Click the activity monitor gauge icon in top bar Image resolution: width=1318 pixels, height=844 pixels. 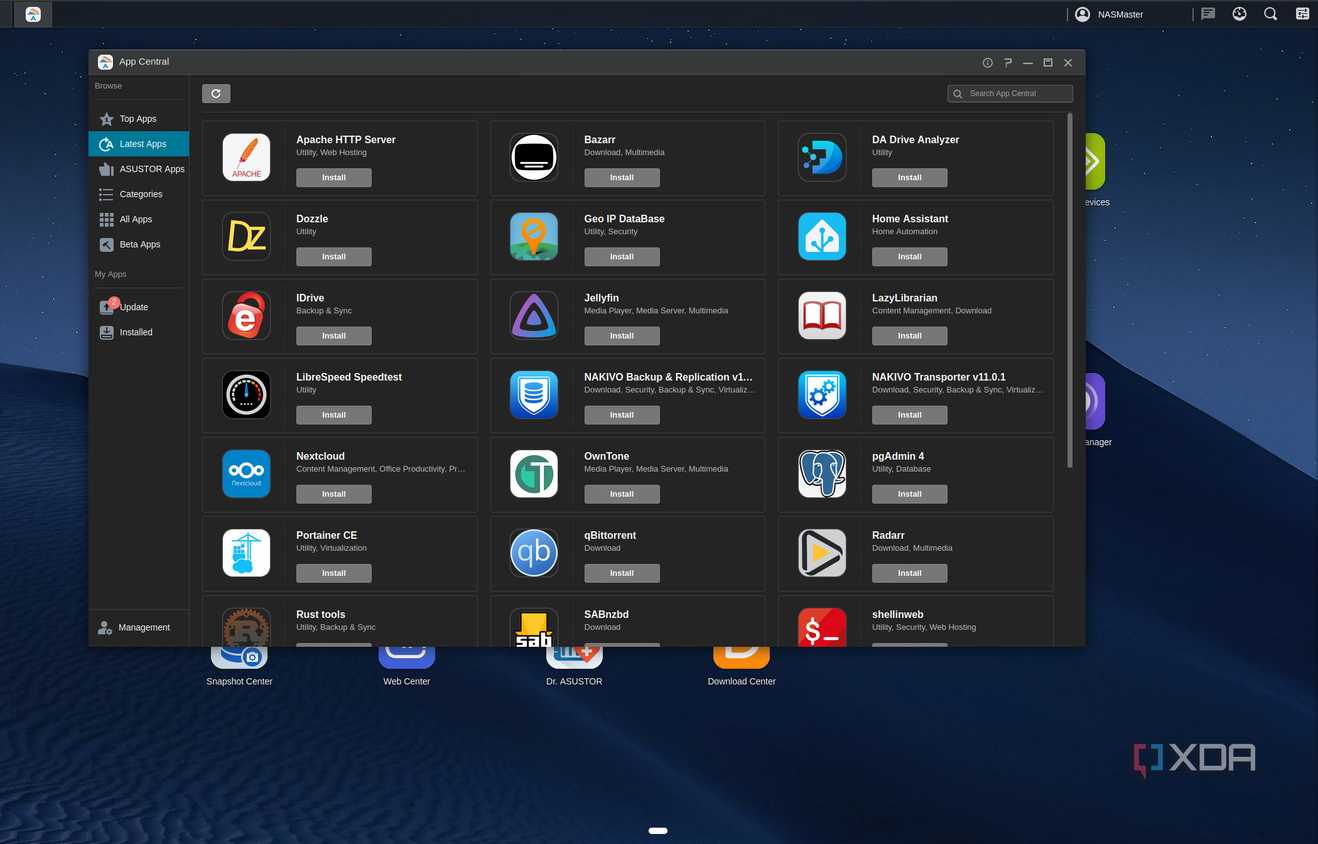pyautogui.click(x=1239, y=14)
